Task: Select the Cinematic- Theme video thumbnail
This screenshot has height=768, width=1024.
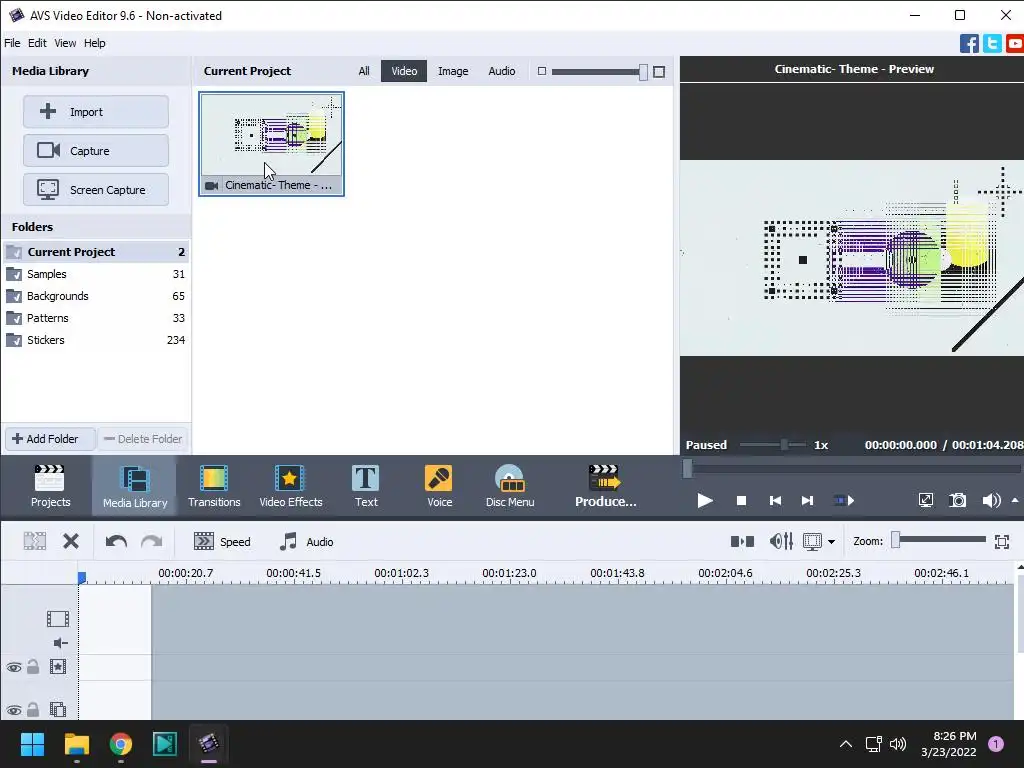Action: (271, 144)
